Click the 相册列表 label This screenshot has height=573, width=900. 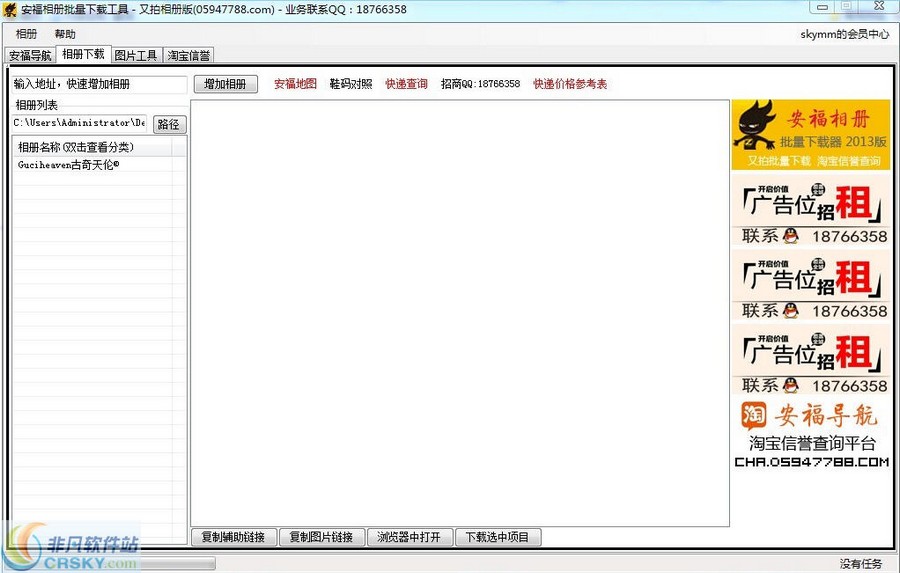coord(37,105)
